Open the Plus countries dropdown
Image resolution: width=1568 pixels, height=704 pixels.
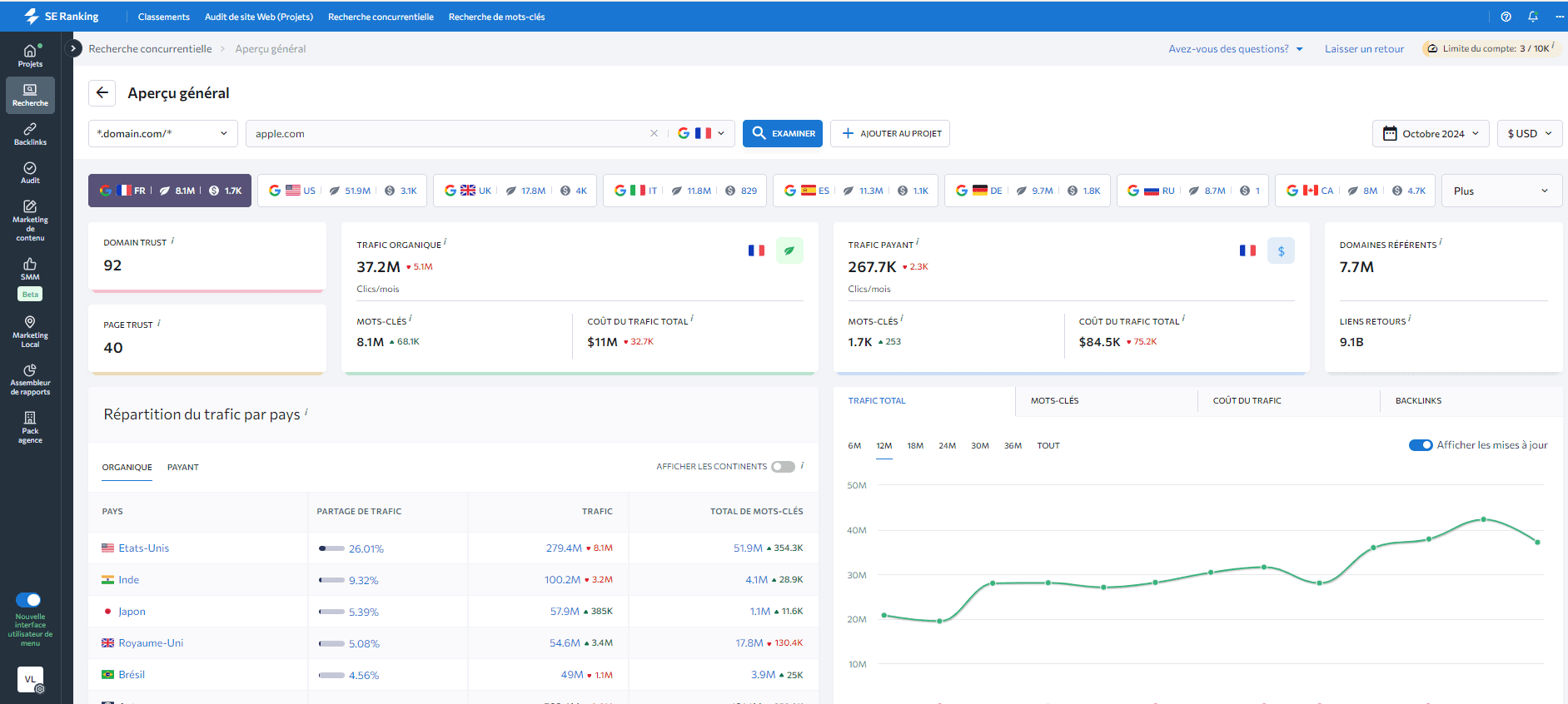[1501, 191]
